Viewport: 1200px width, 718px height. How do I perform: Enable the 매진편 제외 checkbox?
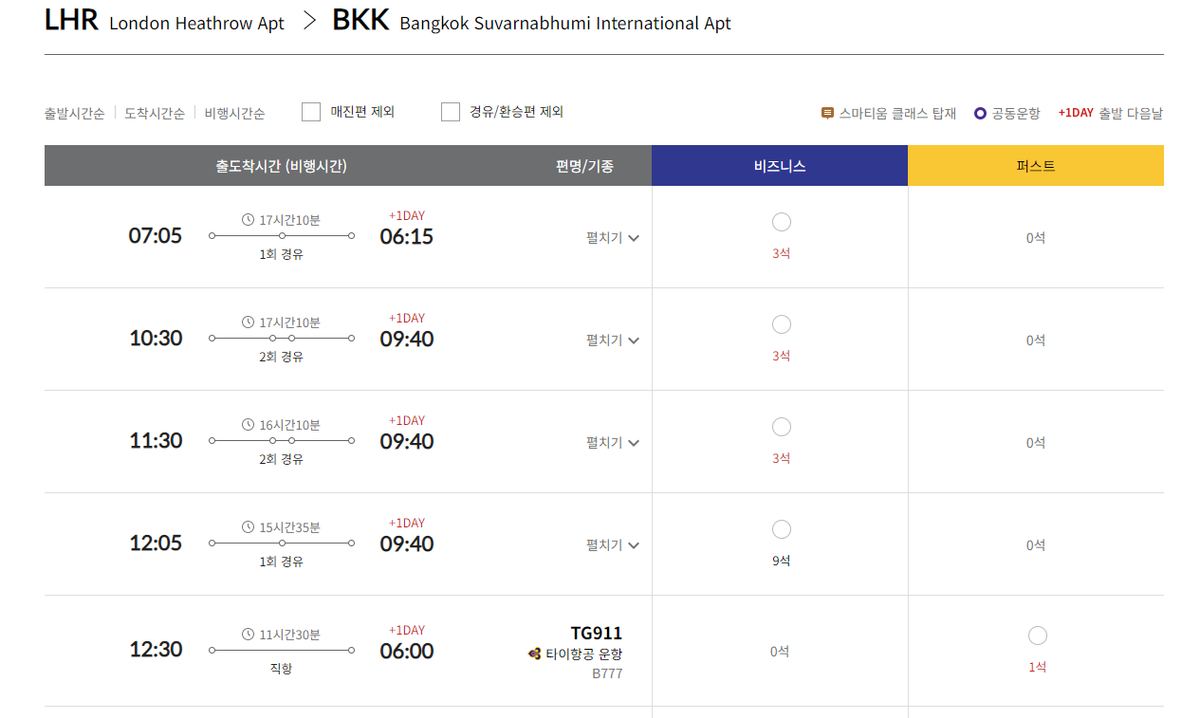(311, 112)
